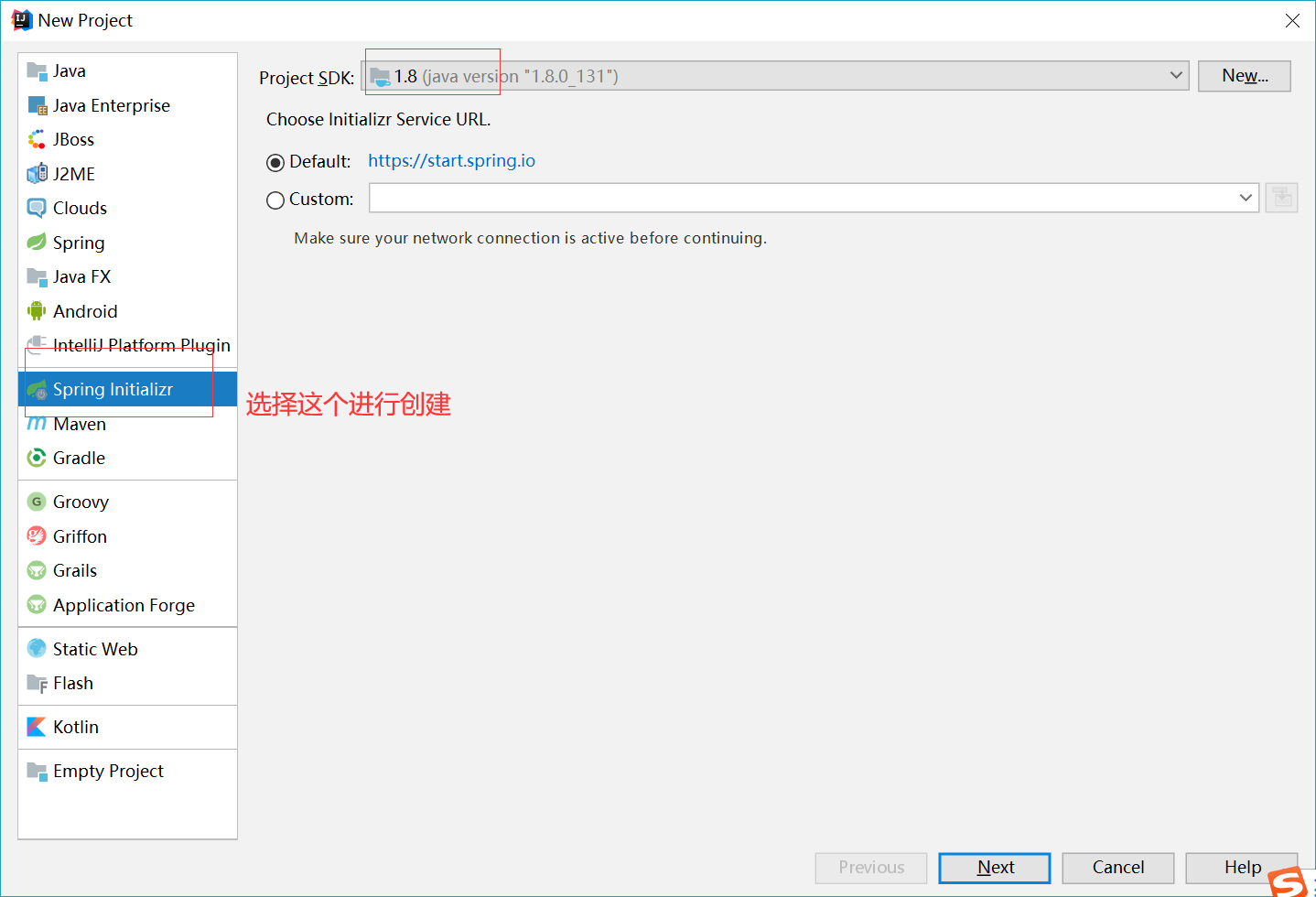
Task: Click the Java Enterprise icon
Action: pos(37,105)
